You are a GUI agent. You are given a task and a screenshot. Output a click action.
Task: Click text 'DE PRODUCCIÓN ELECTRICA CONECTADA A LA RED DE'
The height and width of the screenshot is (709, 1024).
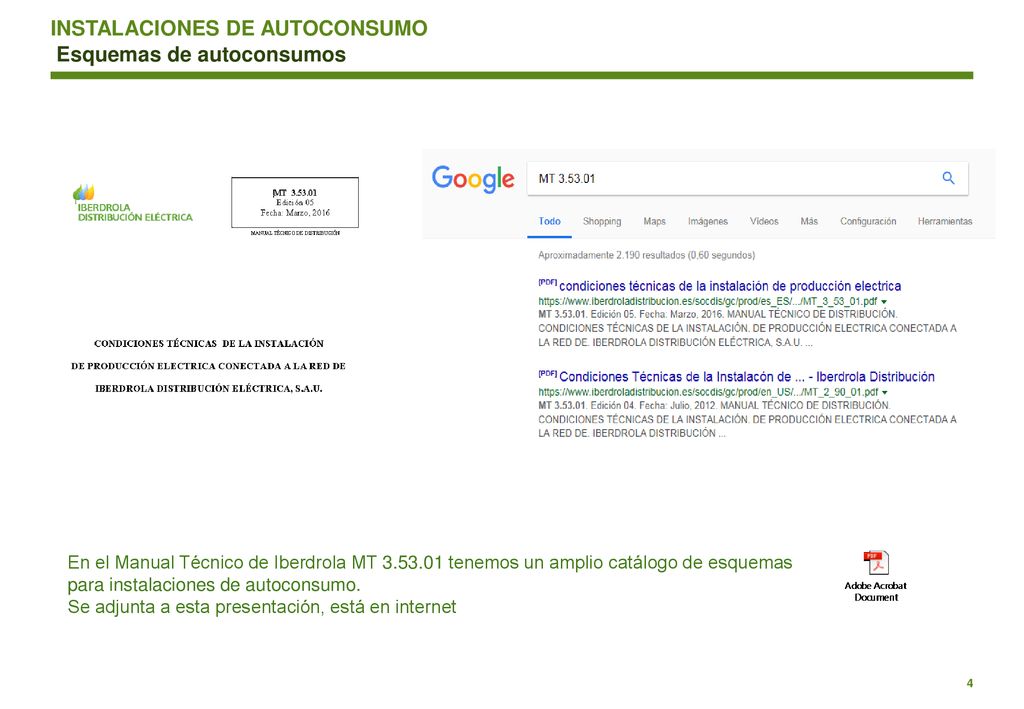pos(208,366)
